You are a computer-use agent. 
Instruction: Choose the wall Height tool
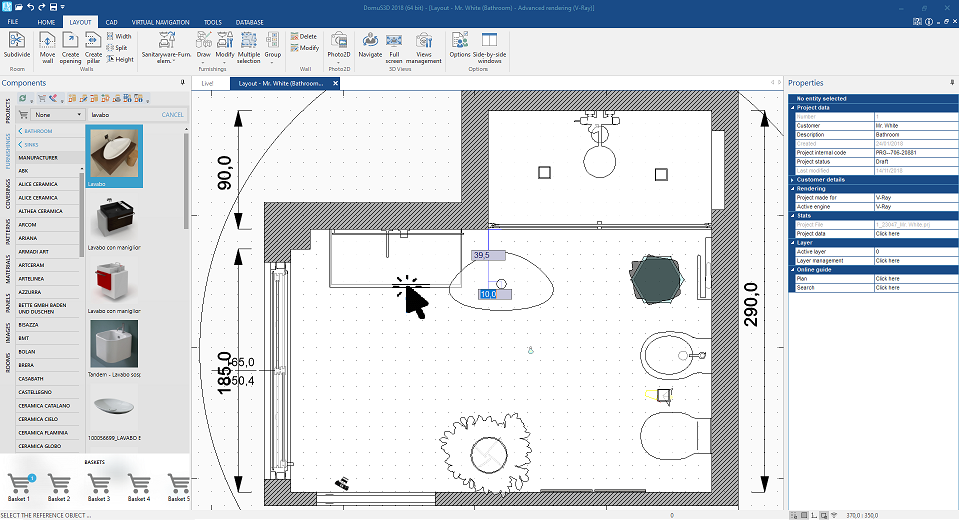tap(120, 59)
